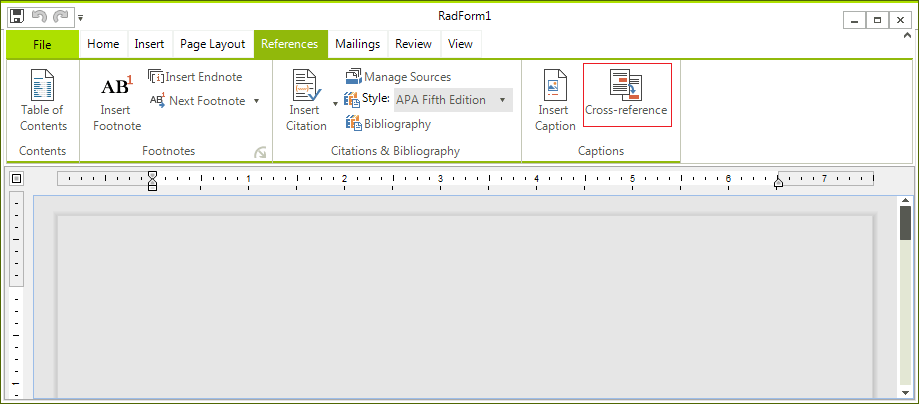The height and width of the screenshot is (404, 919).
Task: Collapse the ribbon with the caret
Action: (906, 36)
